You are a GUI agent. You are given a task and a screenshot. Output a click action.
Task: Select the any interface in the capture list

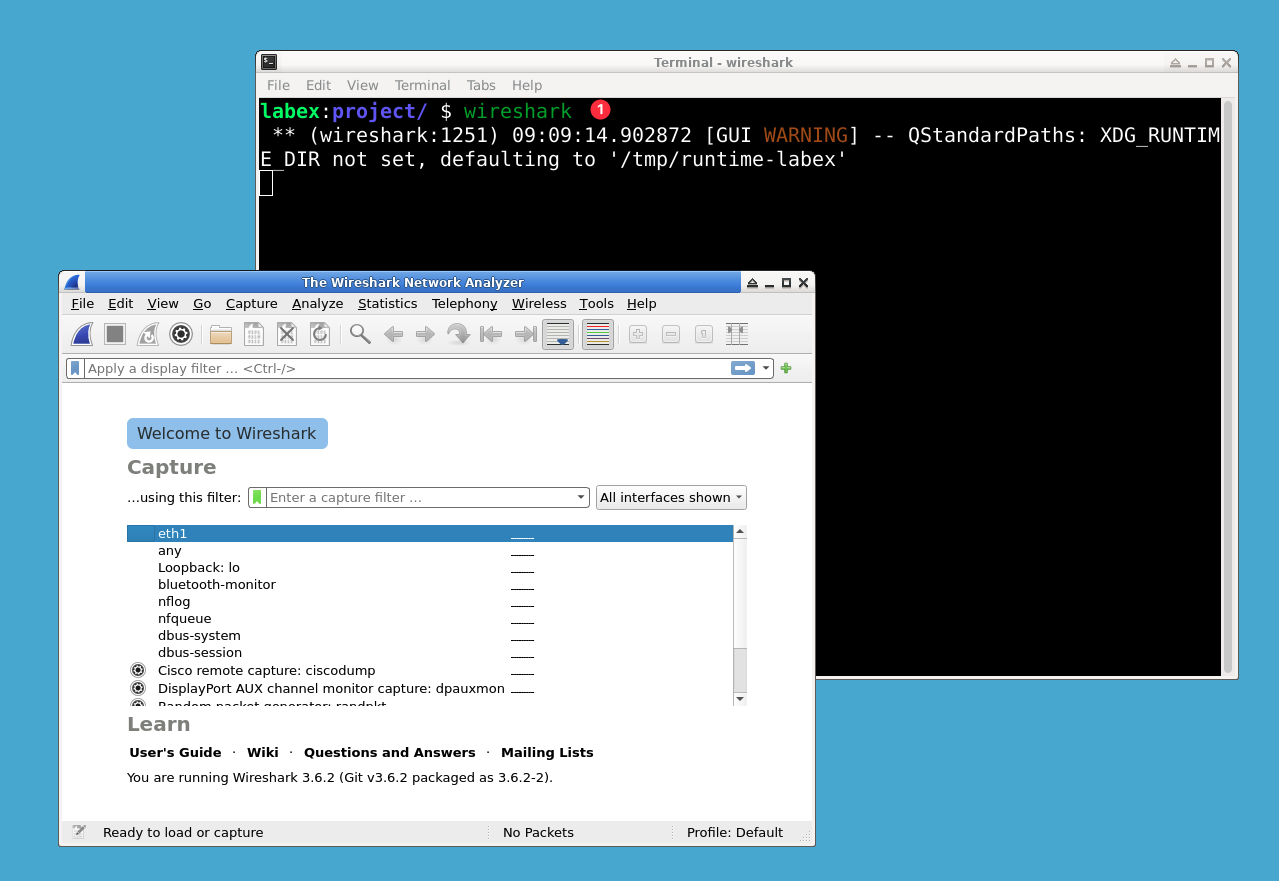(170, 550)
